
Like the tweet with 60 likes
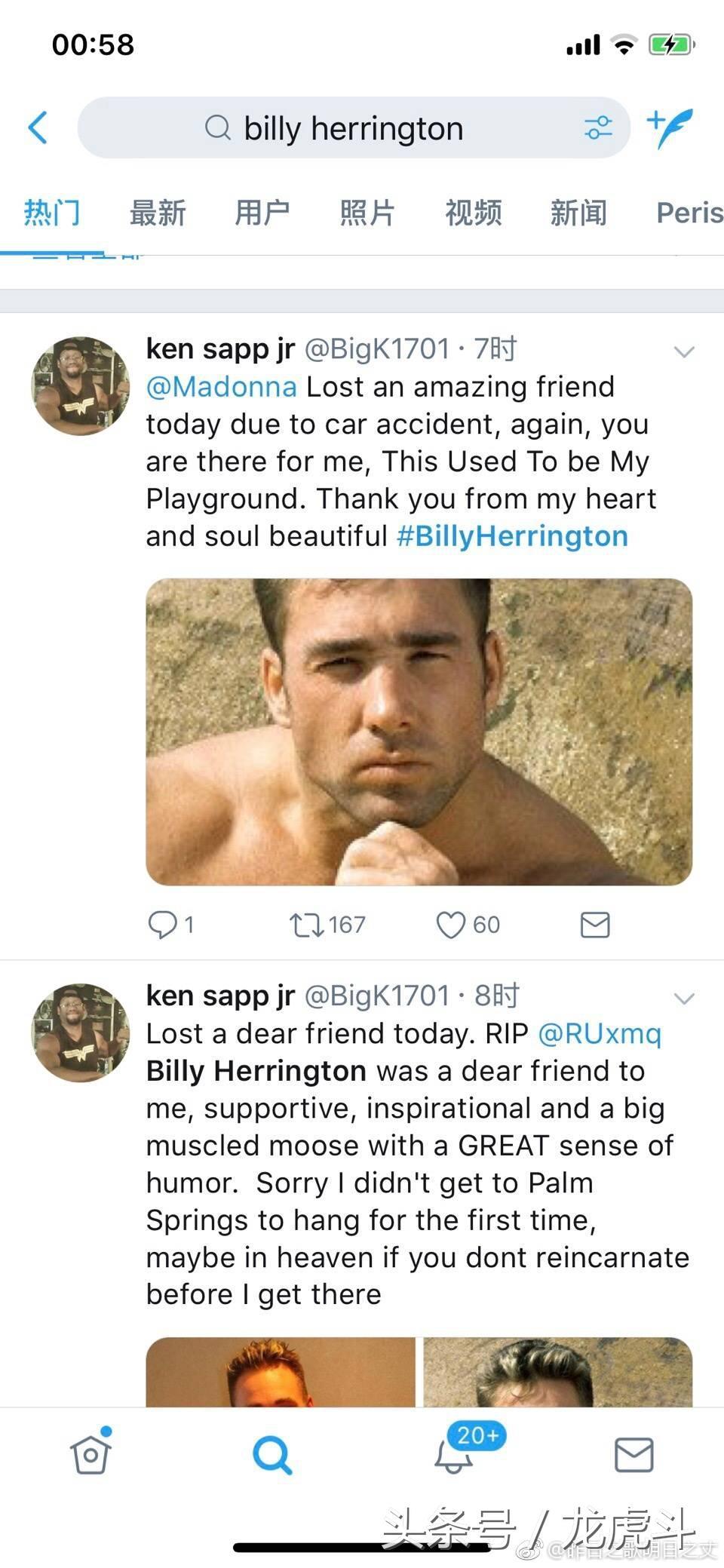(x=451, y=924)
